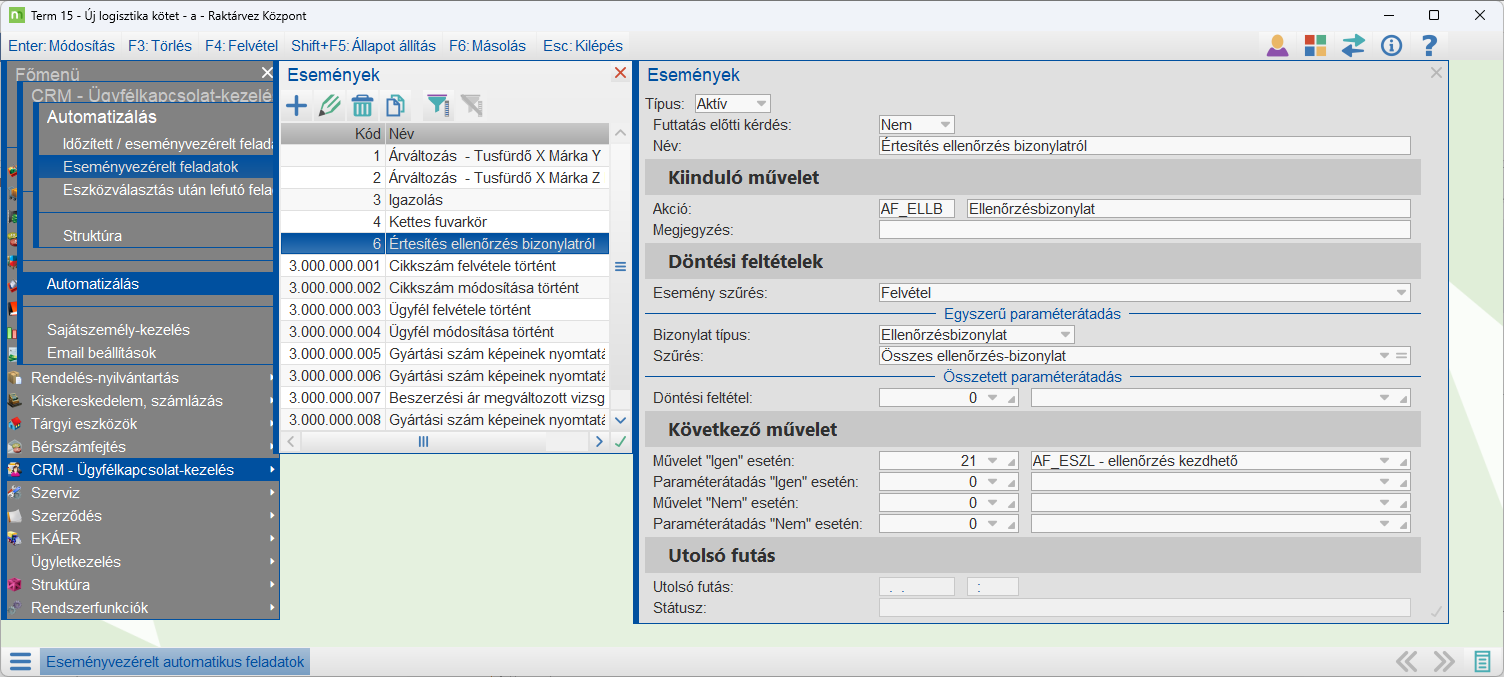Click Esc: Kilépés shortcut button
The width and height of the screenshot is (1504, 677).
click(x=583, y=46)
